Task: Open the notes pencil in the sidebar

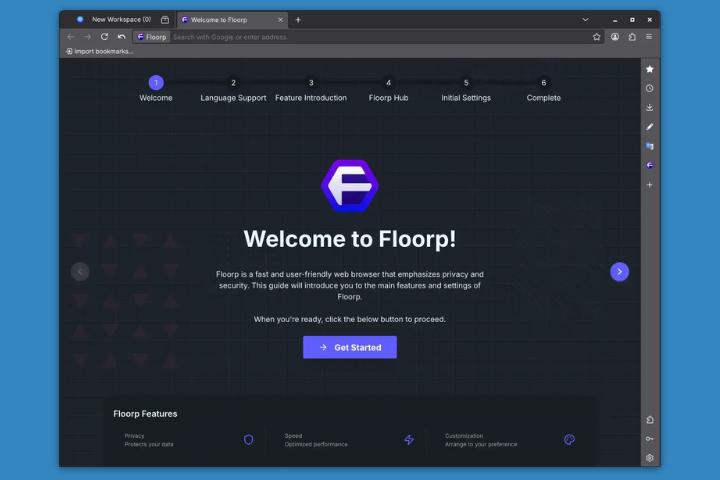Action: (x=649, y=127)
